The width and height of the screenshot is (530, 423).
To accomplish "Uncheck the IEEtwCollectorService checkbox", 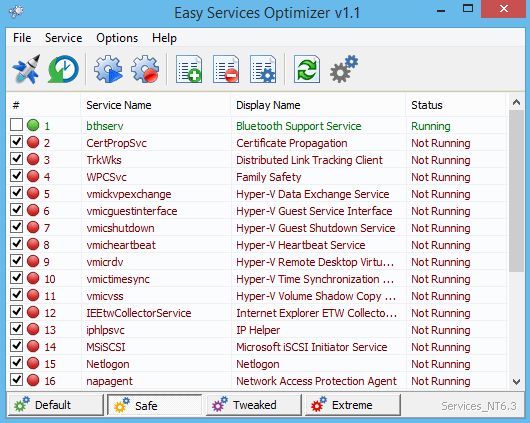I will pos(16,312).
